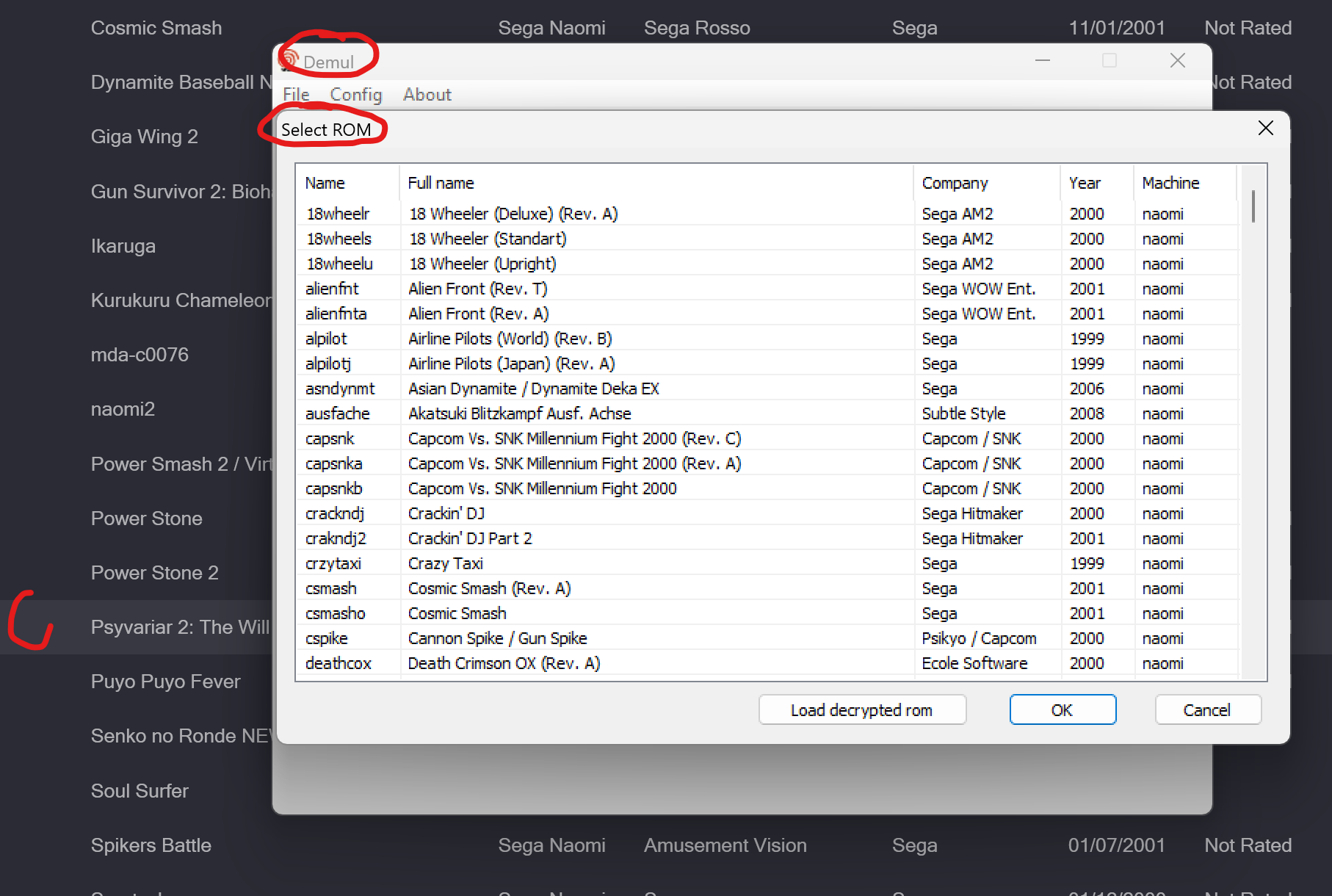Select naomi2 in background game list
This screenshot has height=896, width=1332.
pos(123,409)
